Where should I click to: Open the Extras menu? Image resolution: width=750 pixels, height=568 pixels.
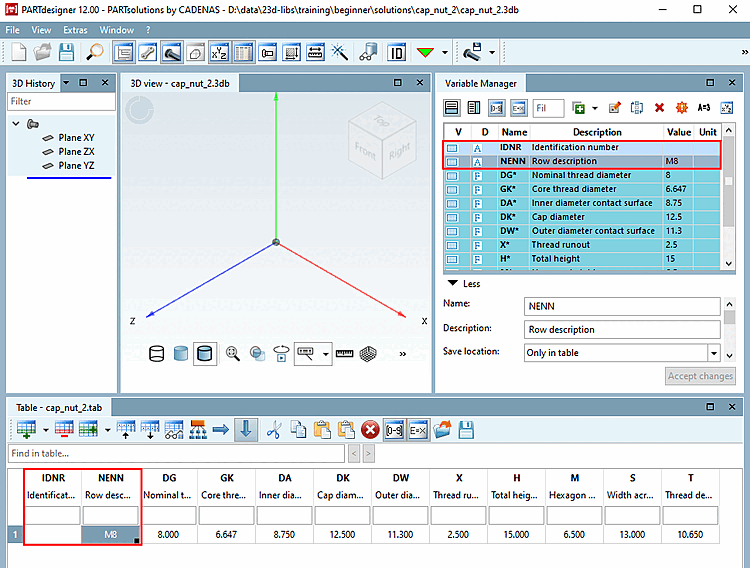tap(75, 30)
